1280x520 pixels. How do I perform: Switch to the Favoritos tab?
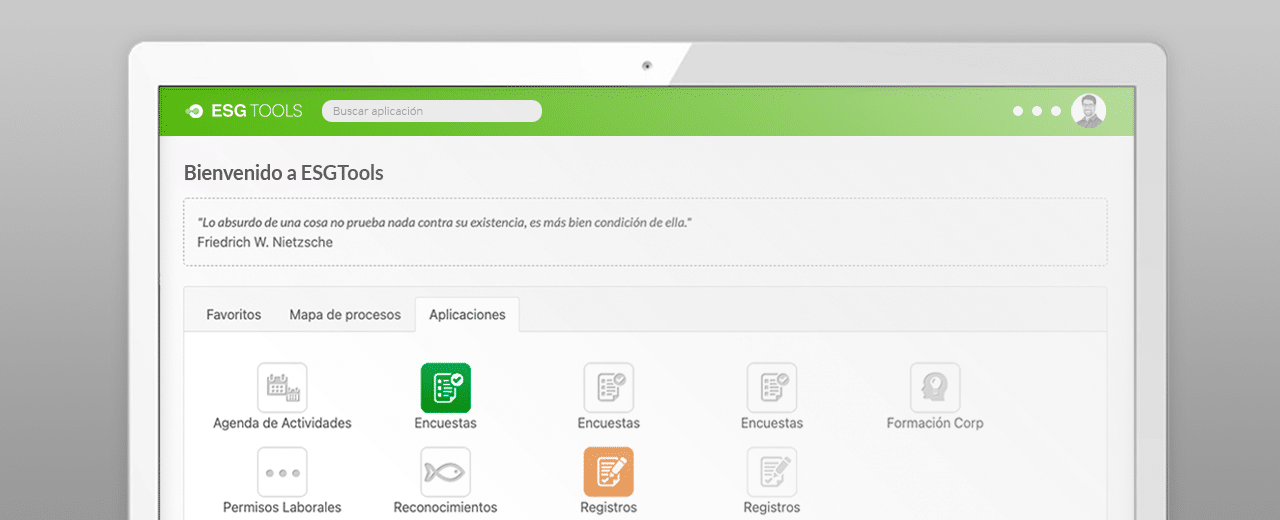click(x=234, y=314)
